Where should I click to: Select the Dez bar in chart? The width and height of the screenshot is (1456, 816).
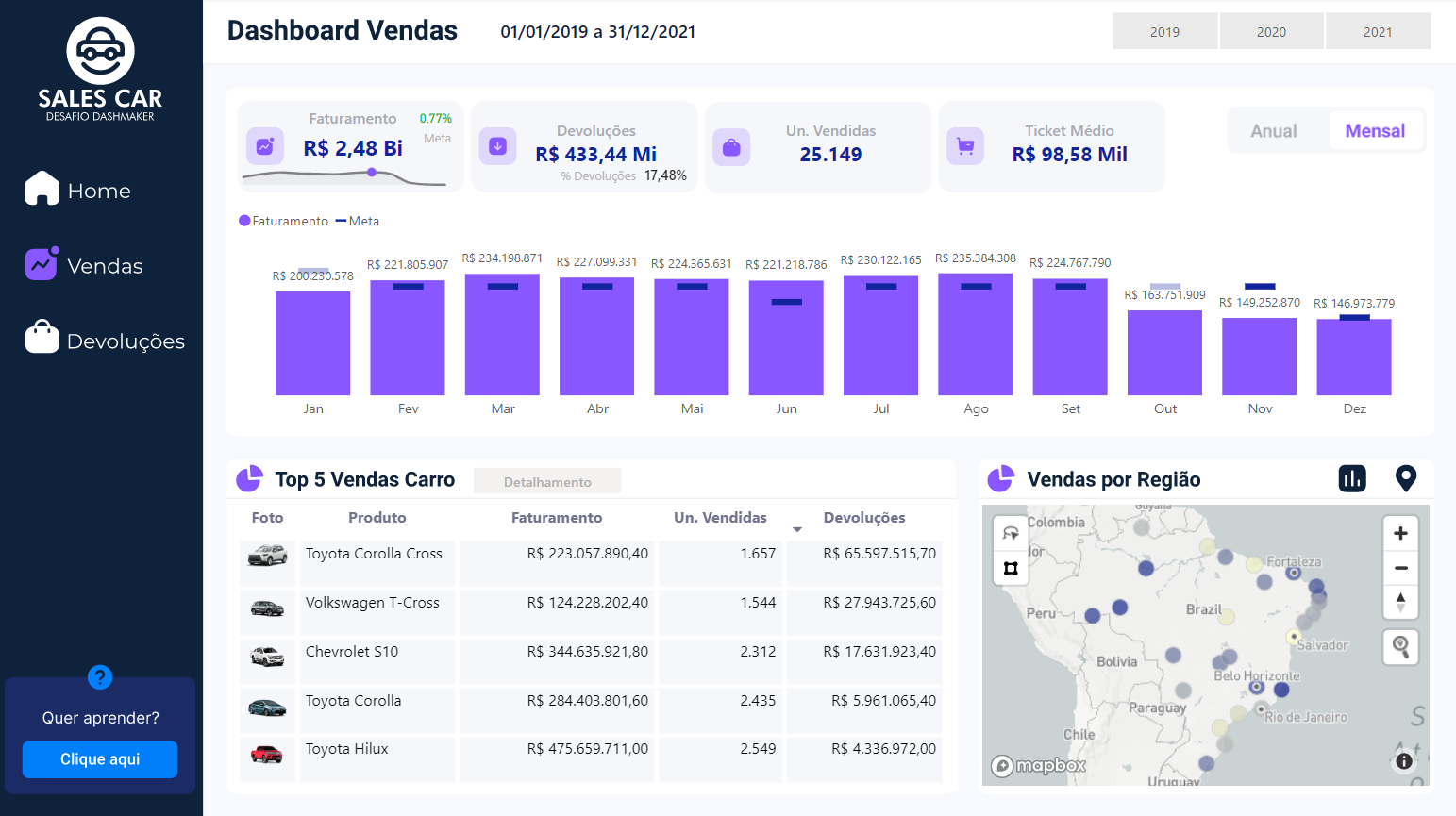[x=1354, y=357]
